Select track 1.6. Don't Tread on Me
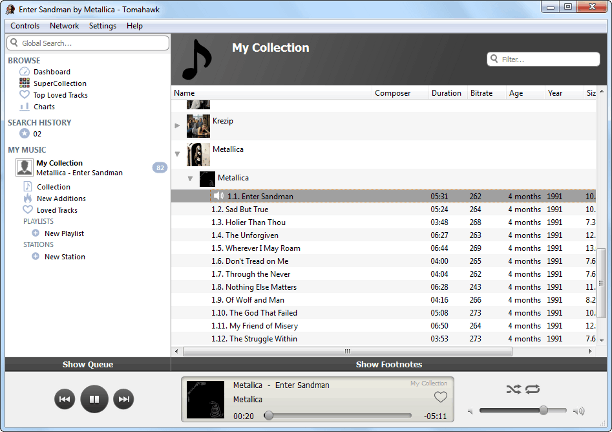The height and width of the screenshot is (432, 612). pyautogui.click(x=383, y=261)
